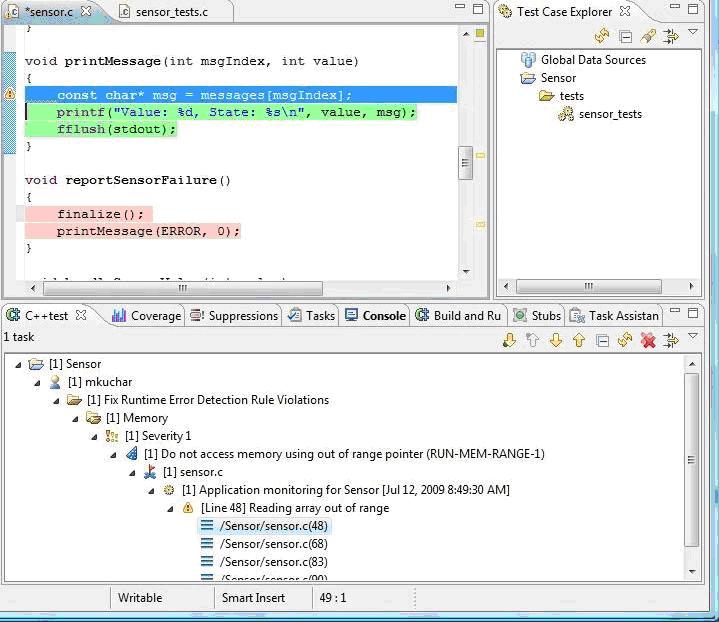Click the sensor_tests gear icon

(566, 114)
